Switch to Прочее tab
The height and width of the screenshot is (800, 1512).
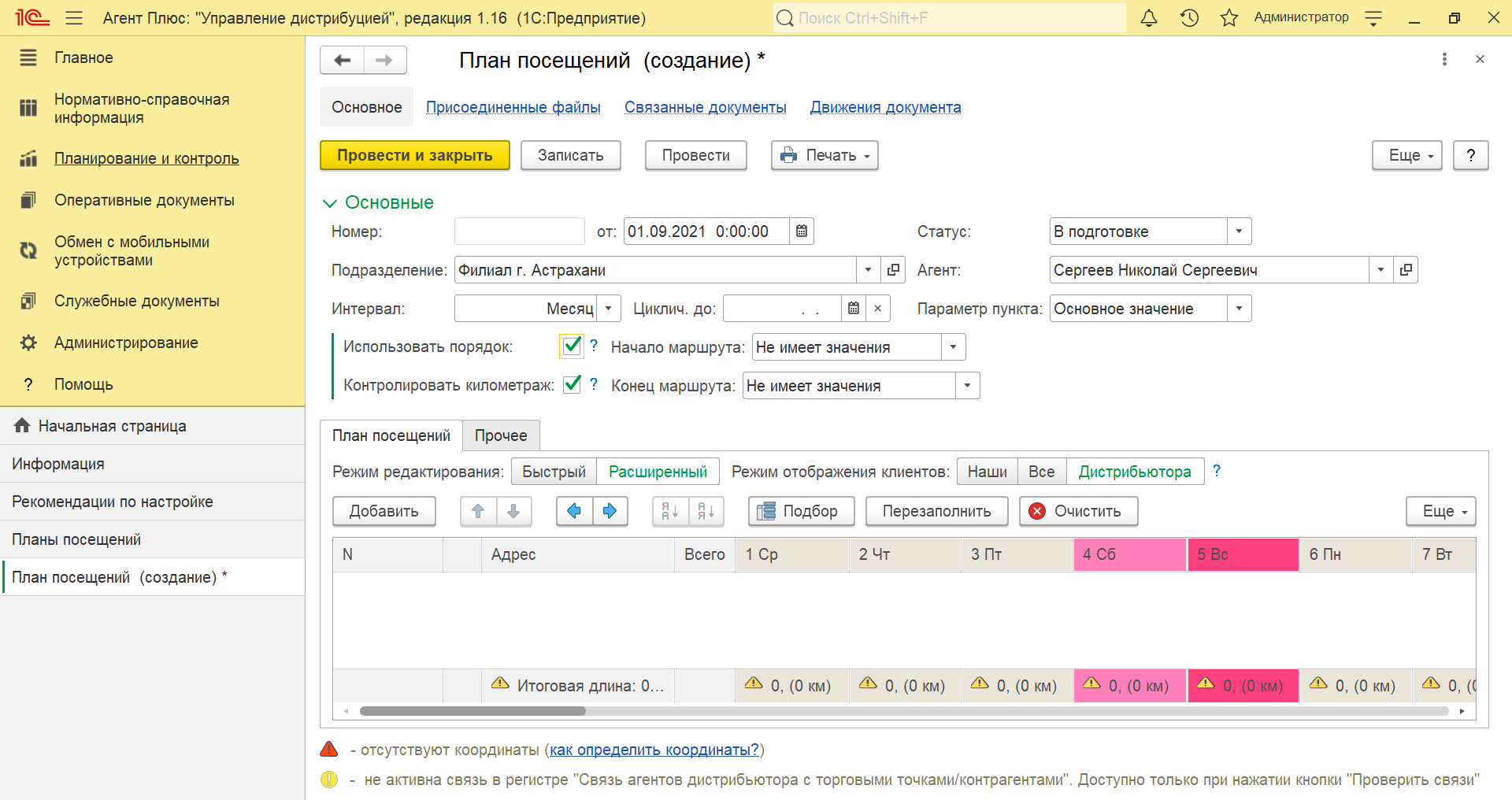pyautogui.click(x=501, y=435)
